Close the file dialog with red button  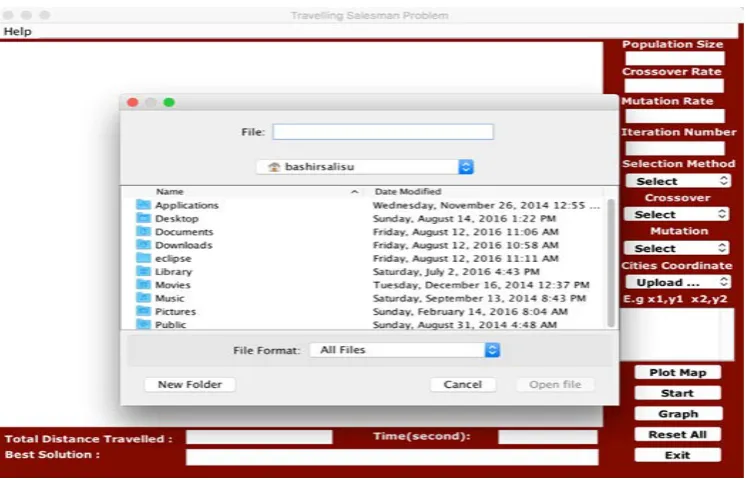pos(133,102)
